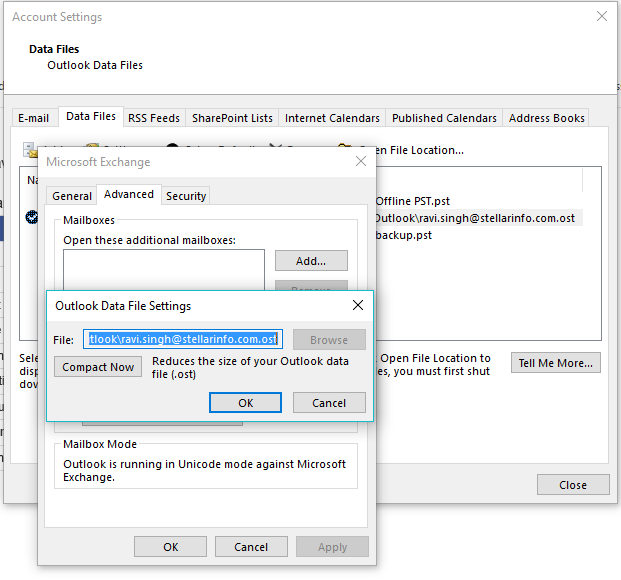This screenshot has height=580, width=621.
Task: Switch to the E-mail tab
Action: [x=33, y=118]
